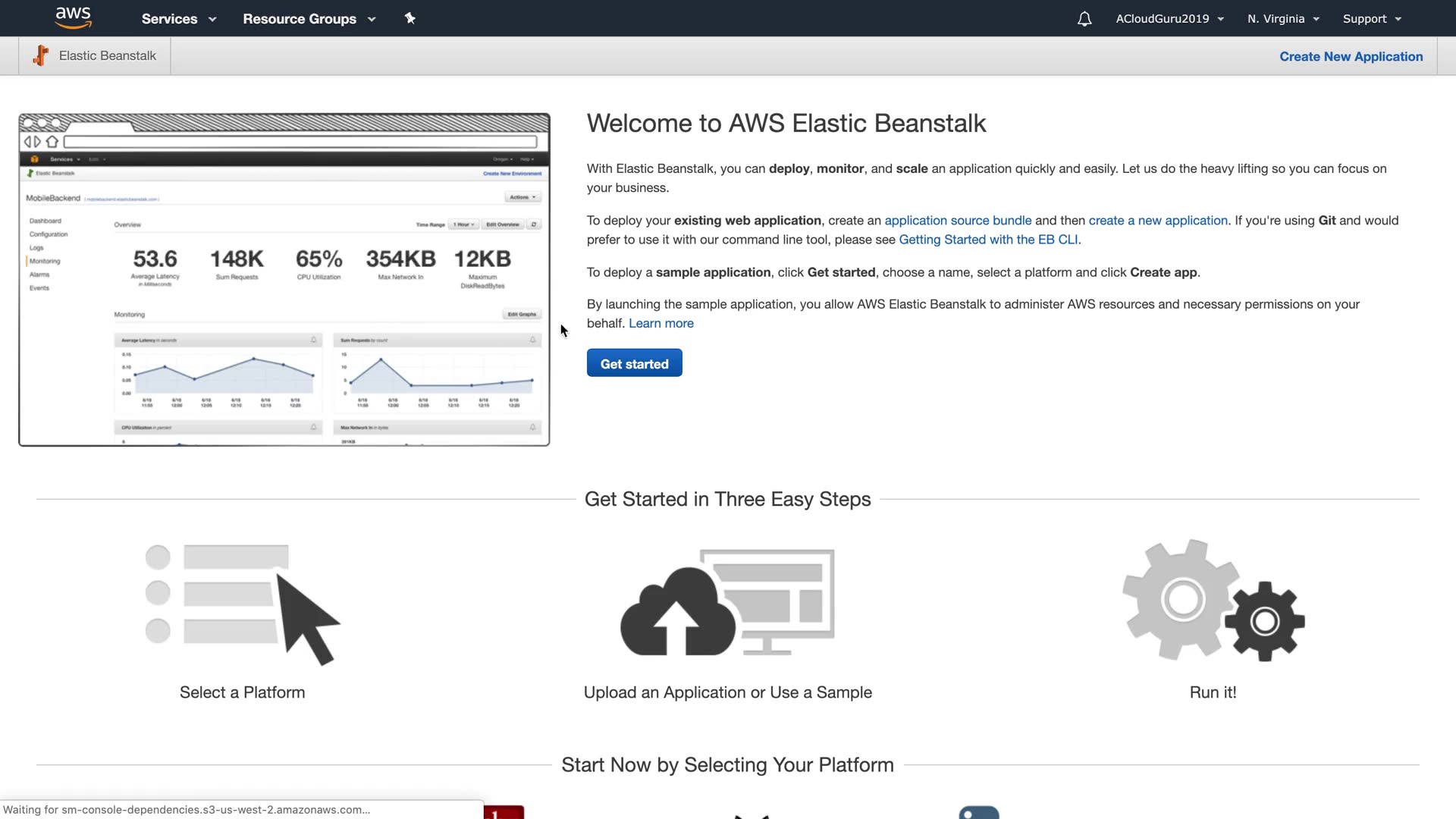Viewport: 1456px width, 819px height.
Task: Click the pin shortcut icon
Action: [x=410, y=18]
